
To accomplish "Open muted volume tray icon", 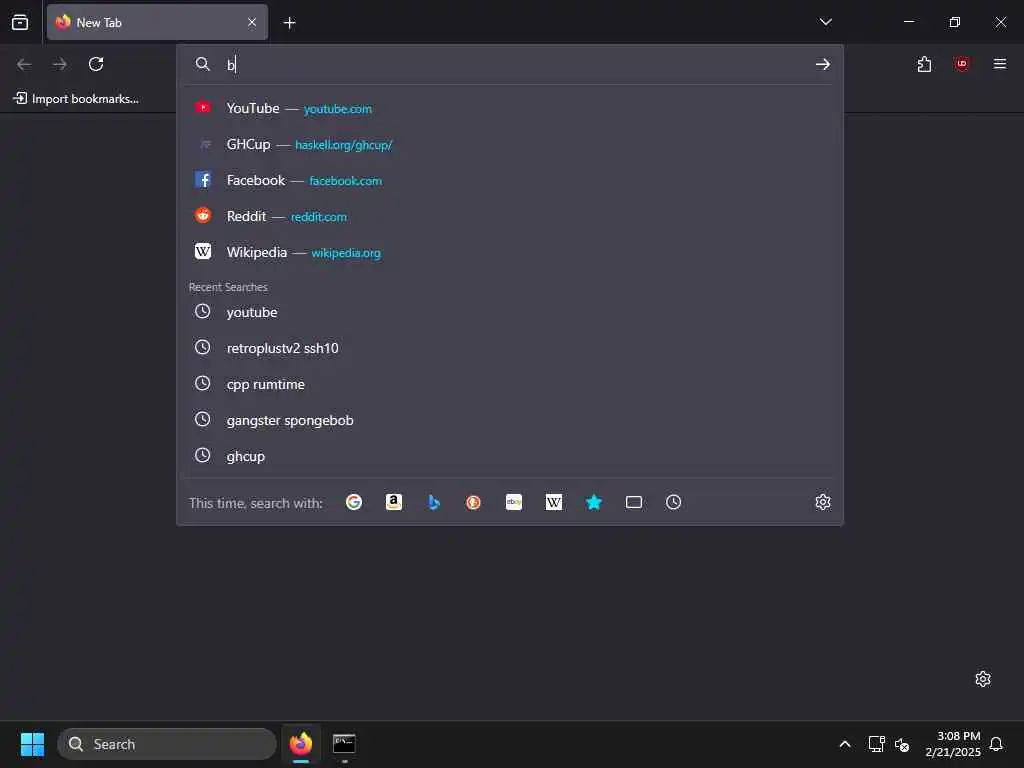I will click(x=902, y=744).
